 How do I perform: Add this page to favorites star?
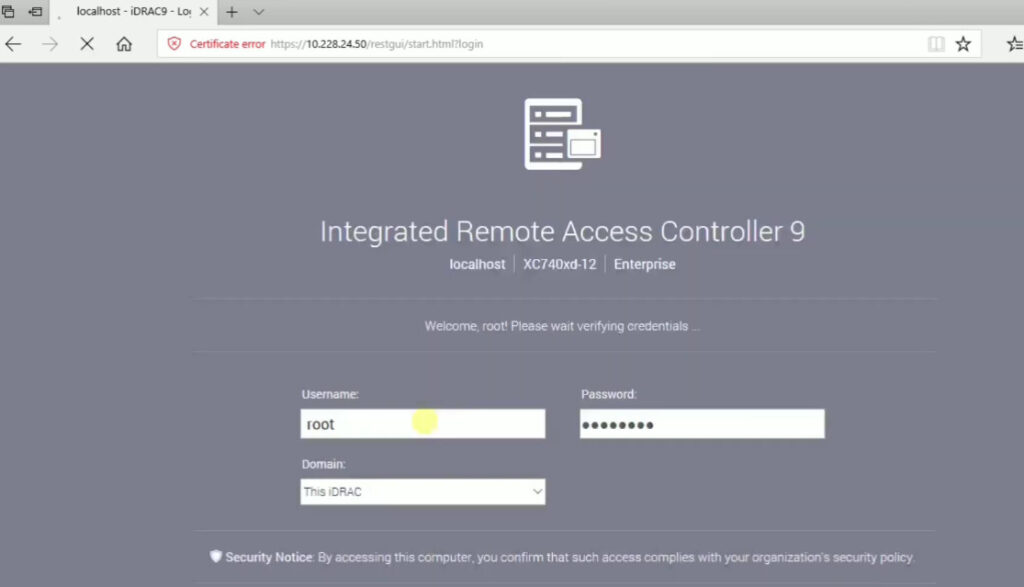pyautogui.click(x=963, y=44)
